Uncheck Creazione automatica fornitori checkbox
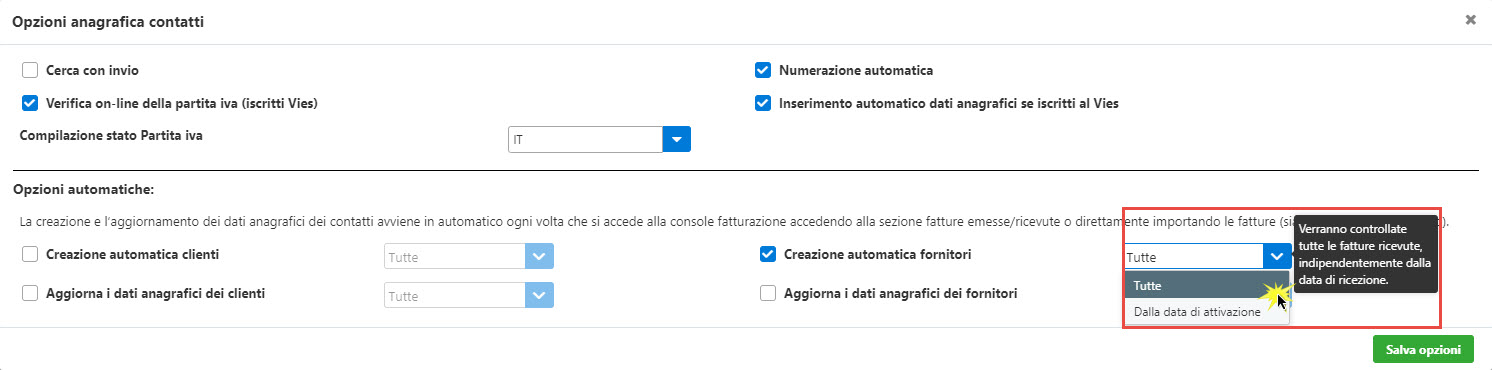Image resolution: width=1492 pixels, height=370 pixels. pyautogui.click(x=768, y=255)
